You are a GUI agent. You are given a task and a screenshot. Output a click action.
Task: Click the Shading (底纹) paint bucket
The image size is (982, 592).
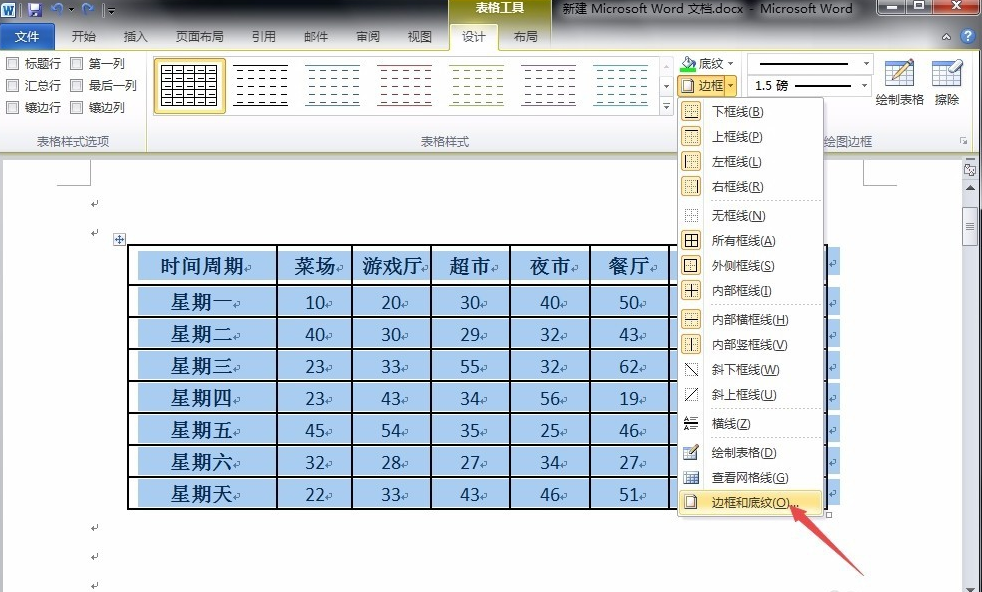click(x=688, y=63)
